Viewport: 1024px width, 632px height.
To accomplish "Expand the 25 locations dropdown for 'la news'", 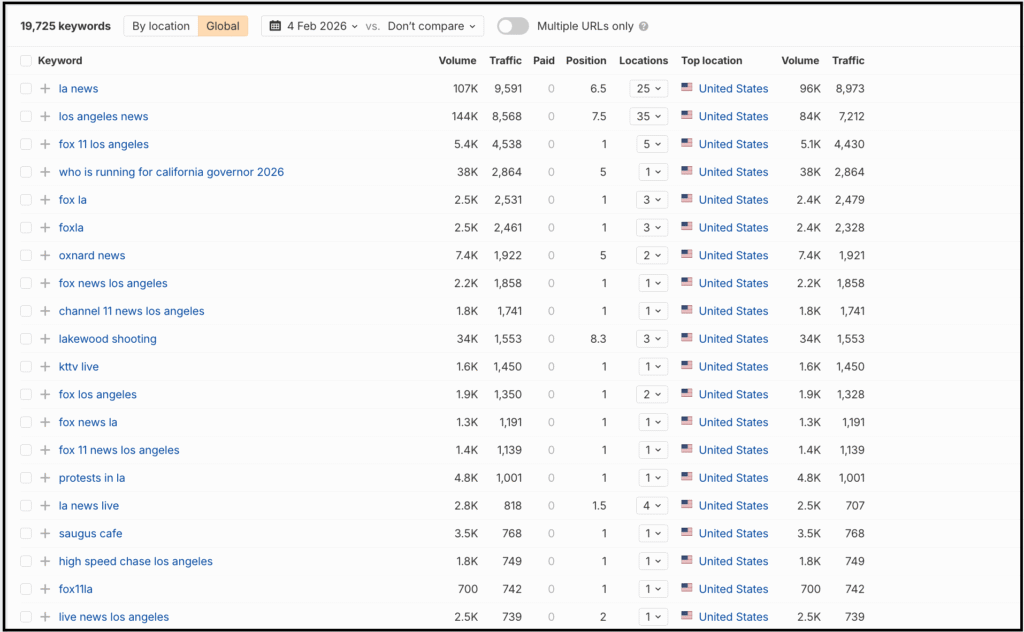I will point(651,88).
